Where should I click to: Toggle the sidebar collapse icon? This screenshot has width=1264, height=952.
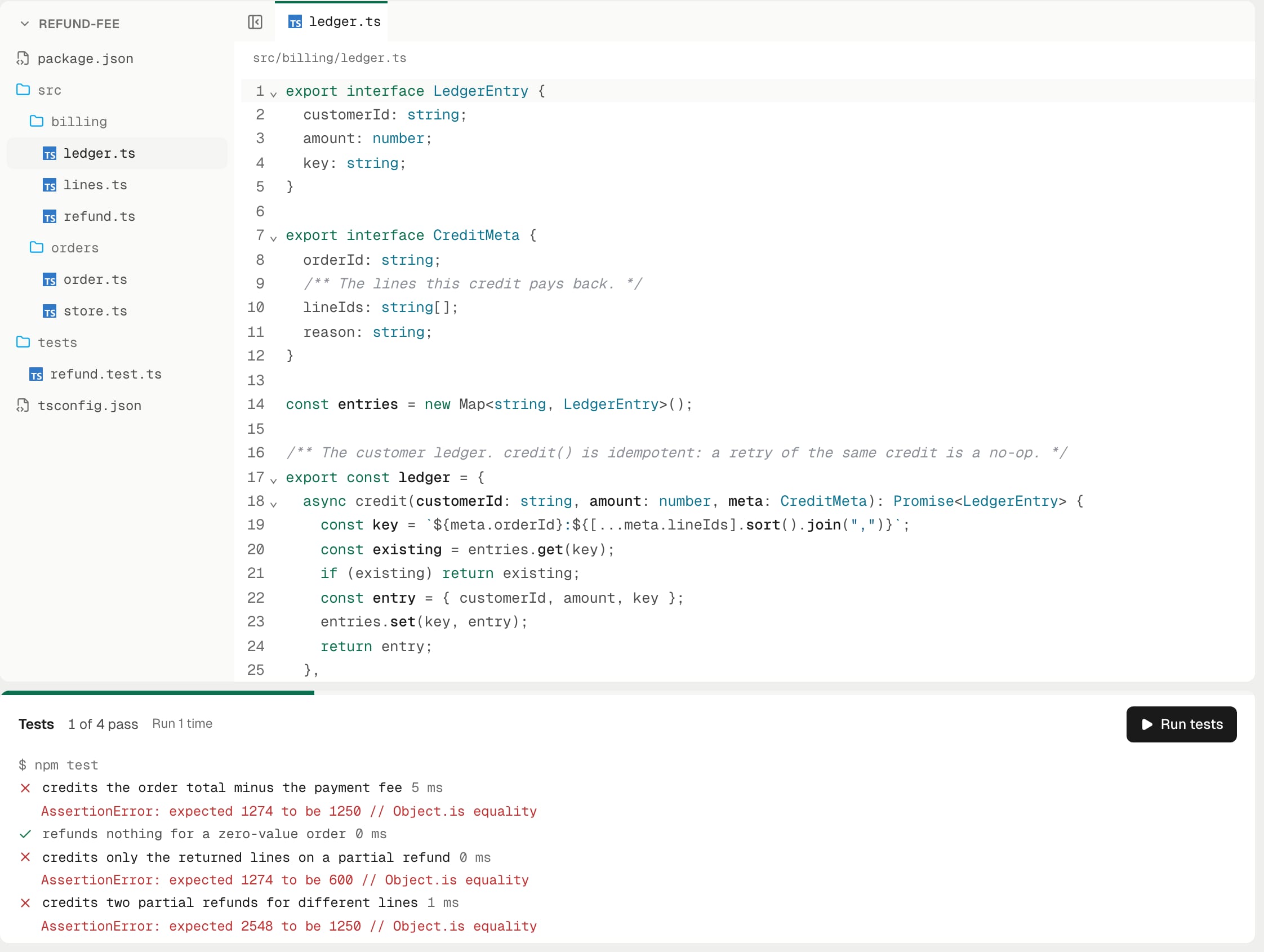coord(255,22)
